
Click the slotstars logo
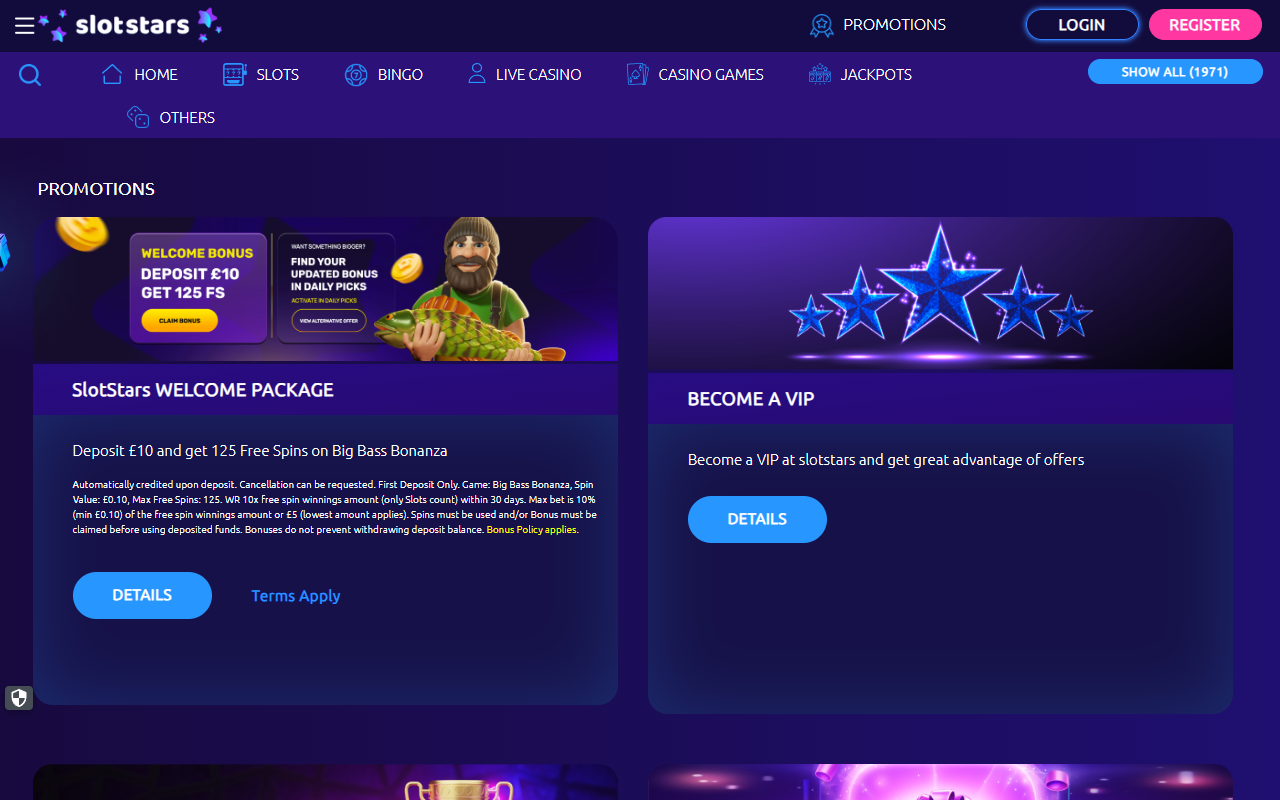[130, 25]
